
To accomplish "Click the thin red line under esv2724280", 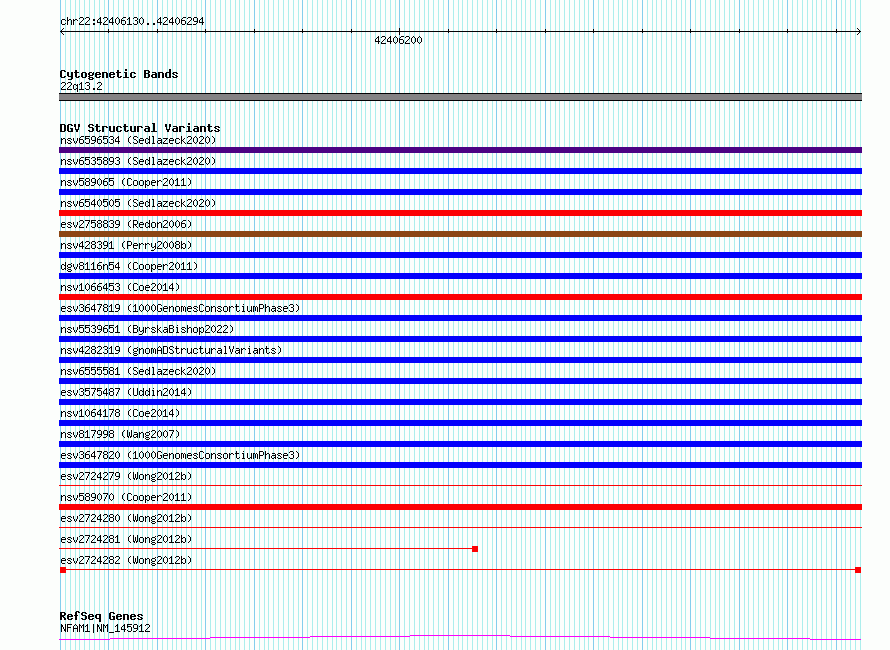I will [460, 528].
